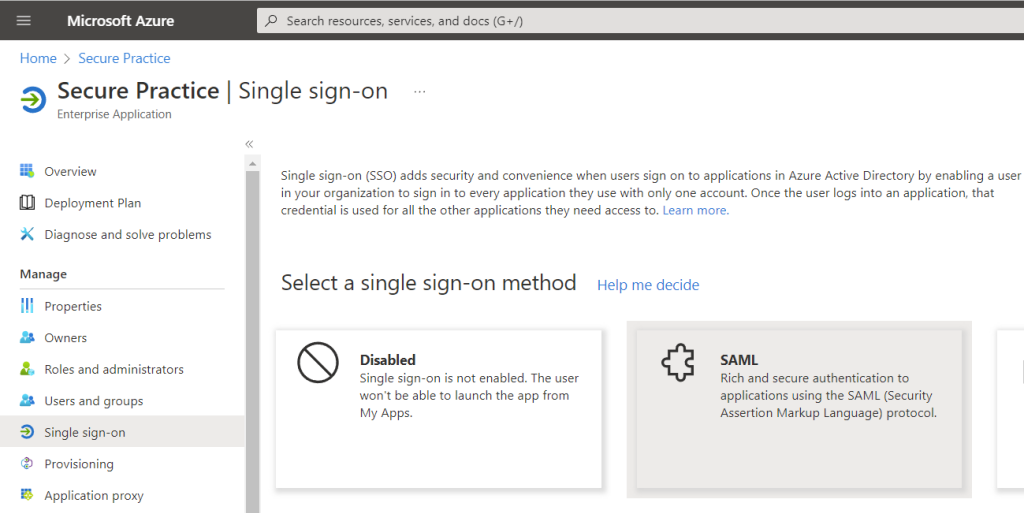The image size is (1024, 513).
Task: Open the Single sign-on menu item
Action: pyautogui.click(x=85, y=433)
